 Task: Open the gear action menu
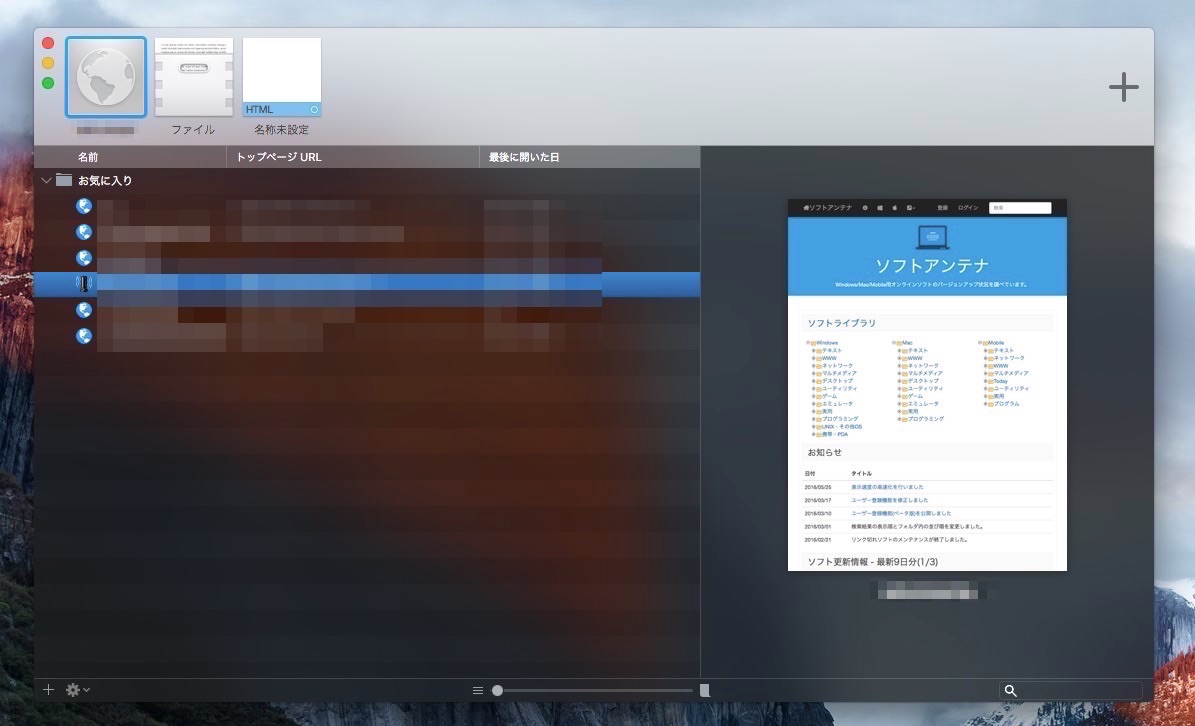pos(77,689)
